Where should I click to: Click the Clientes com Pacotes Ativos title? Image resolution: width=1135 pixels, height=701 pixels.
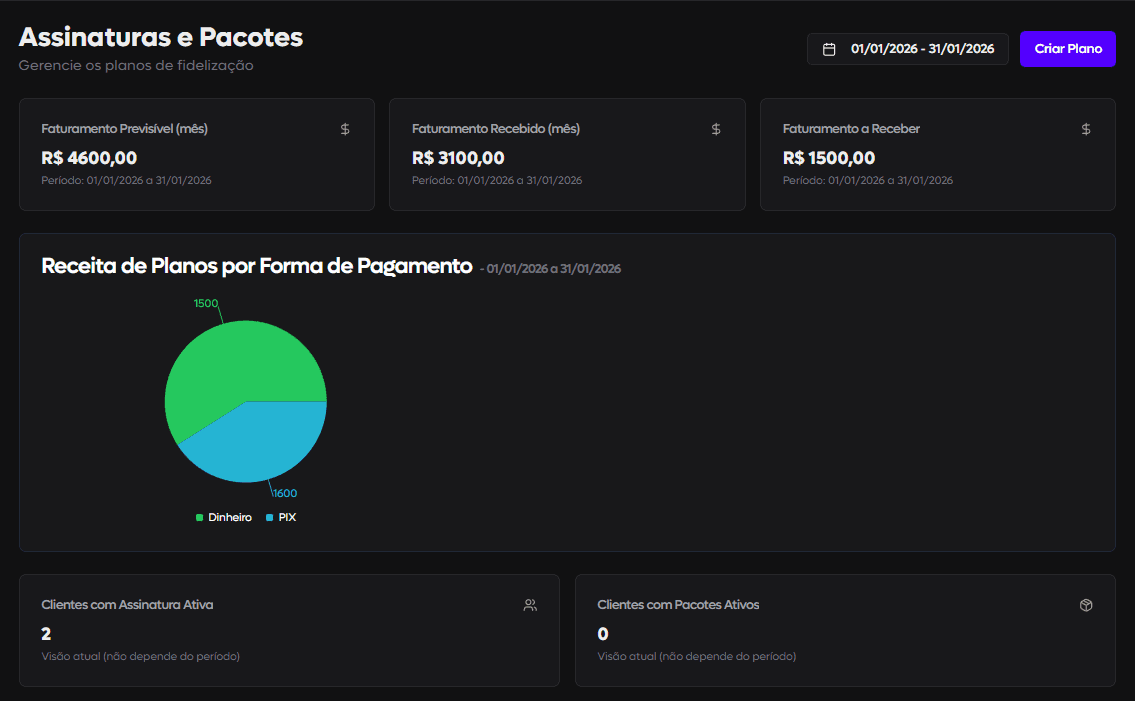click(x=678, y=605)
